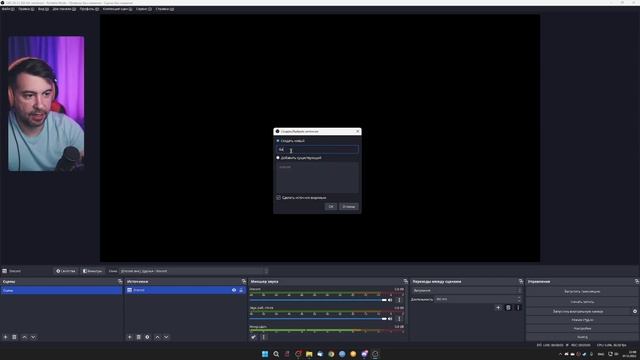Open Настройки button in Управление panel

pos(582,329)
